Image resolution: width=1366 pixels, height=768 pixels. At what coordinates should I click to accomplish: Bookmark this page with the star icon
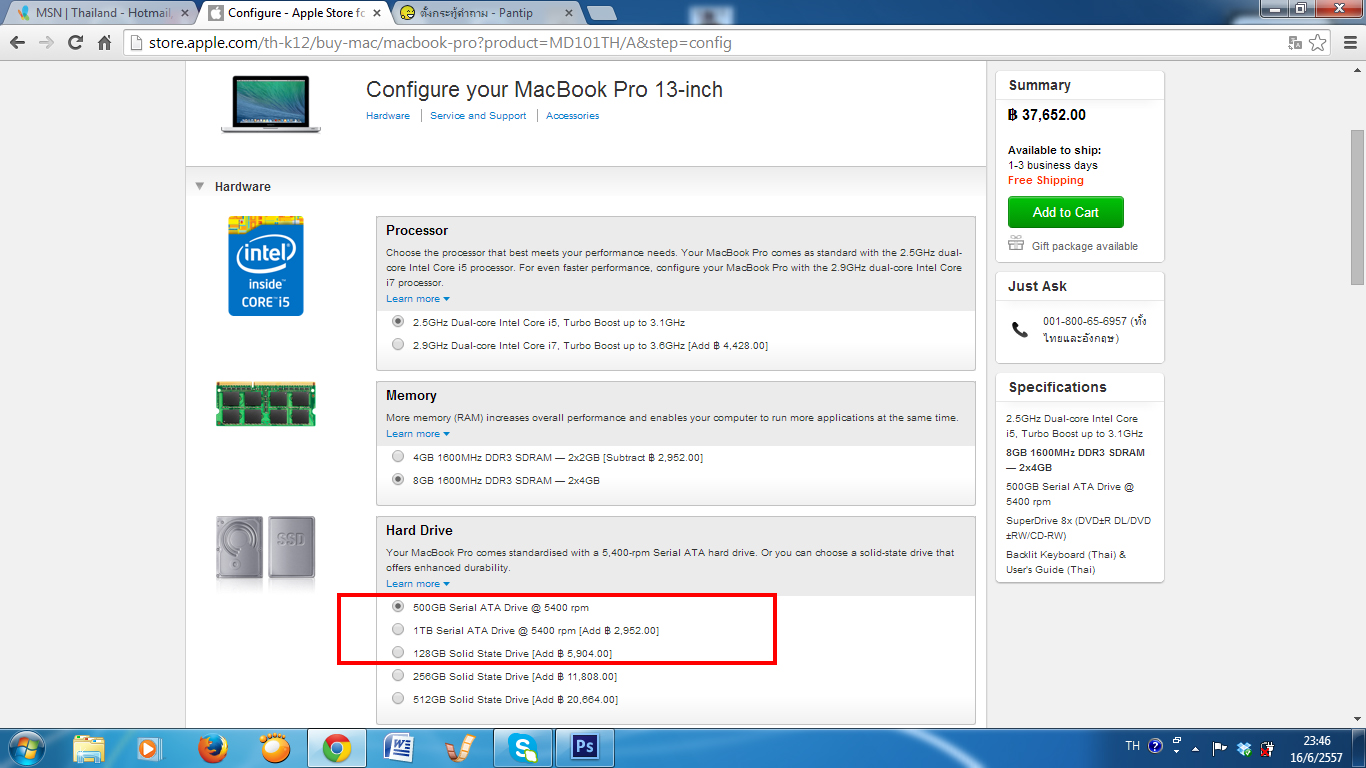(x=1318, y=43)
